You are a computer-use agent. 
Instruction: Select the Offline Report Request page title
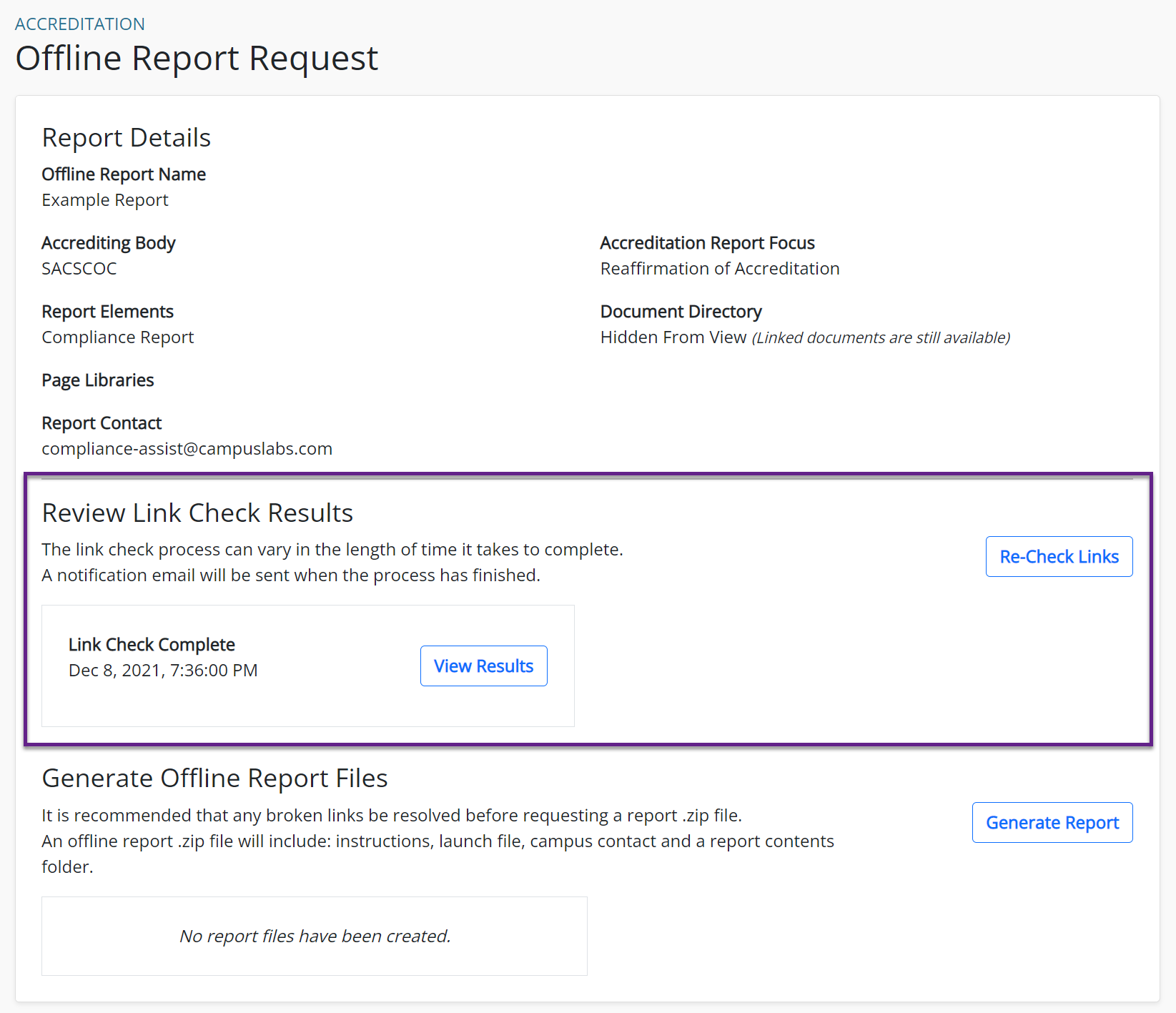[x=197, y=58]
